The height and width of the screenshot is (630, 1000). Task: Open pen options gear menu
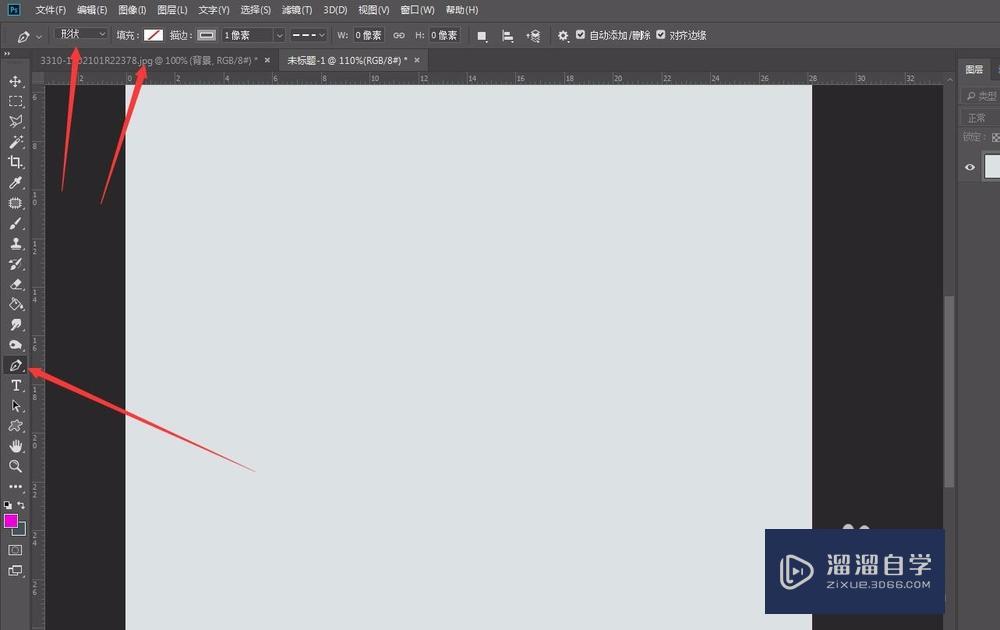click(x=562, y=36)
